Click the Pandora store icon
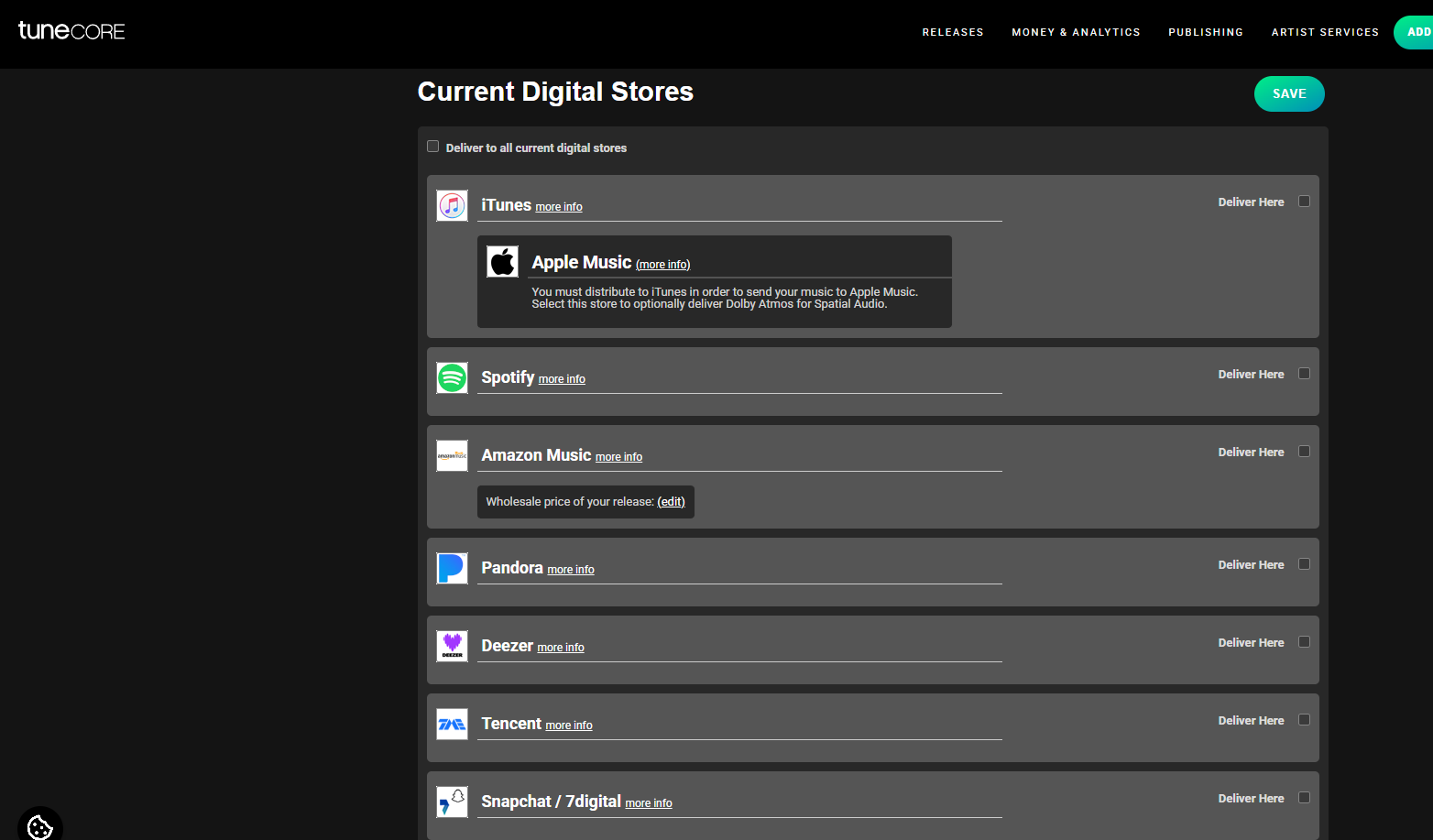The width and height of the screenshot is (1433, 840). [x=452, y=568]
